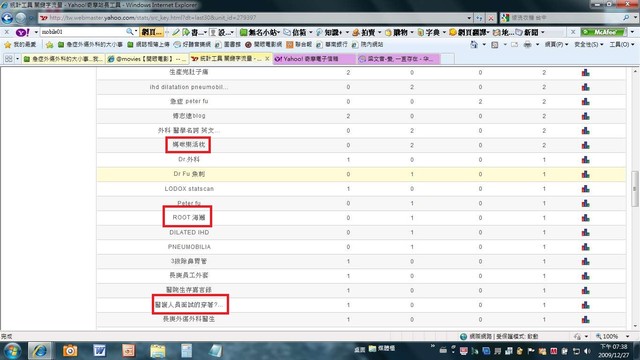The width and height of the screenshot is (640, 360).
Task: Click the Yahoo toolbar search magnifier icon
Action: click(130, 32)
